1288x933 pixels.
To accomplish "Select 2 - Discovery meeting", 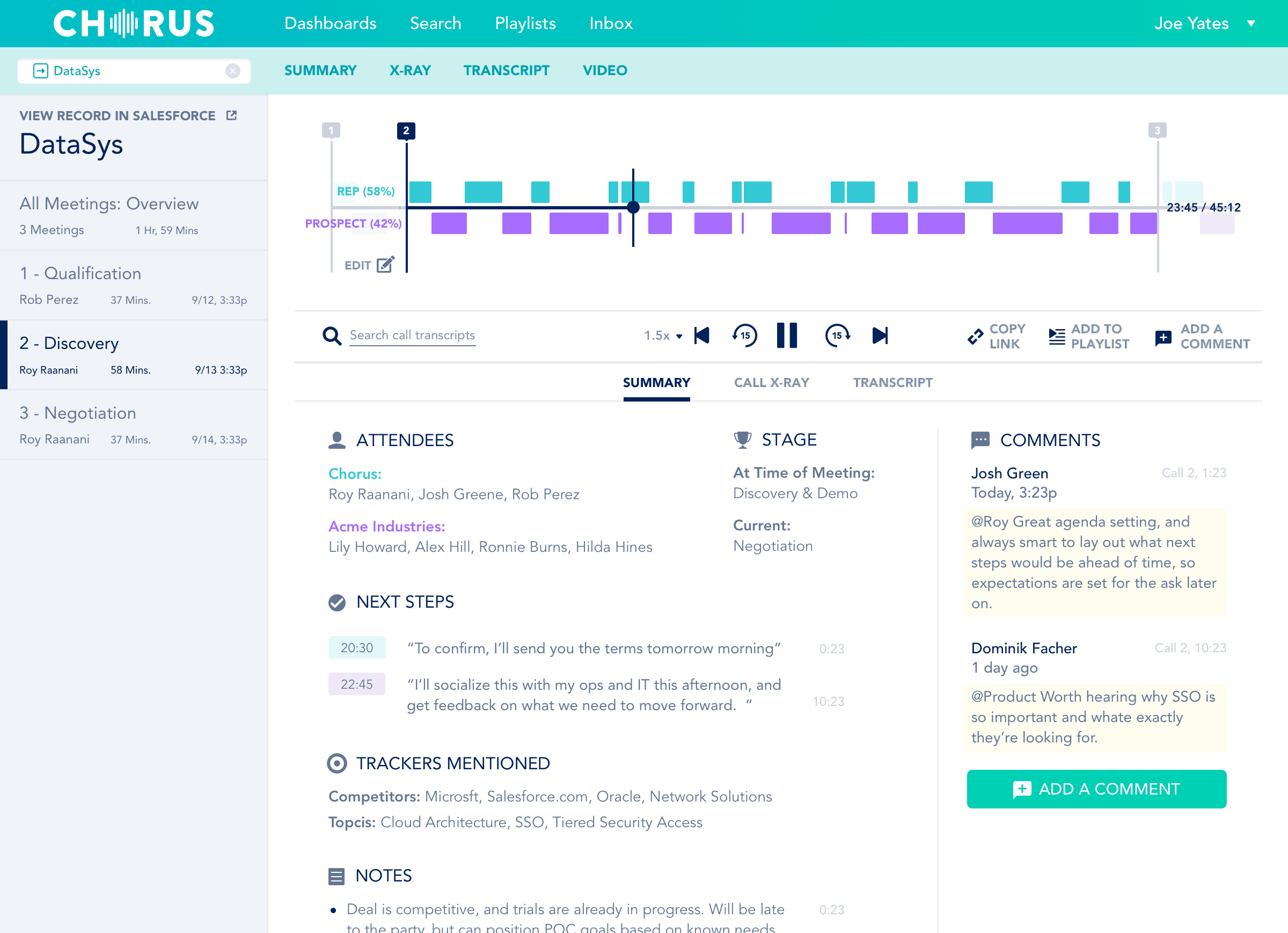I will coord(134,356).
